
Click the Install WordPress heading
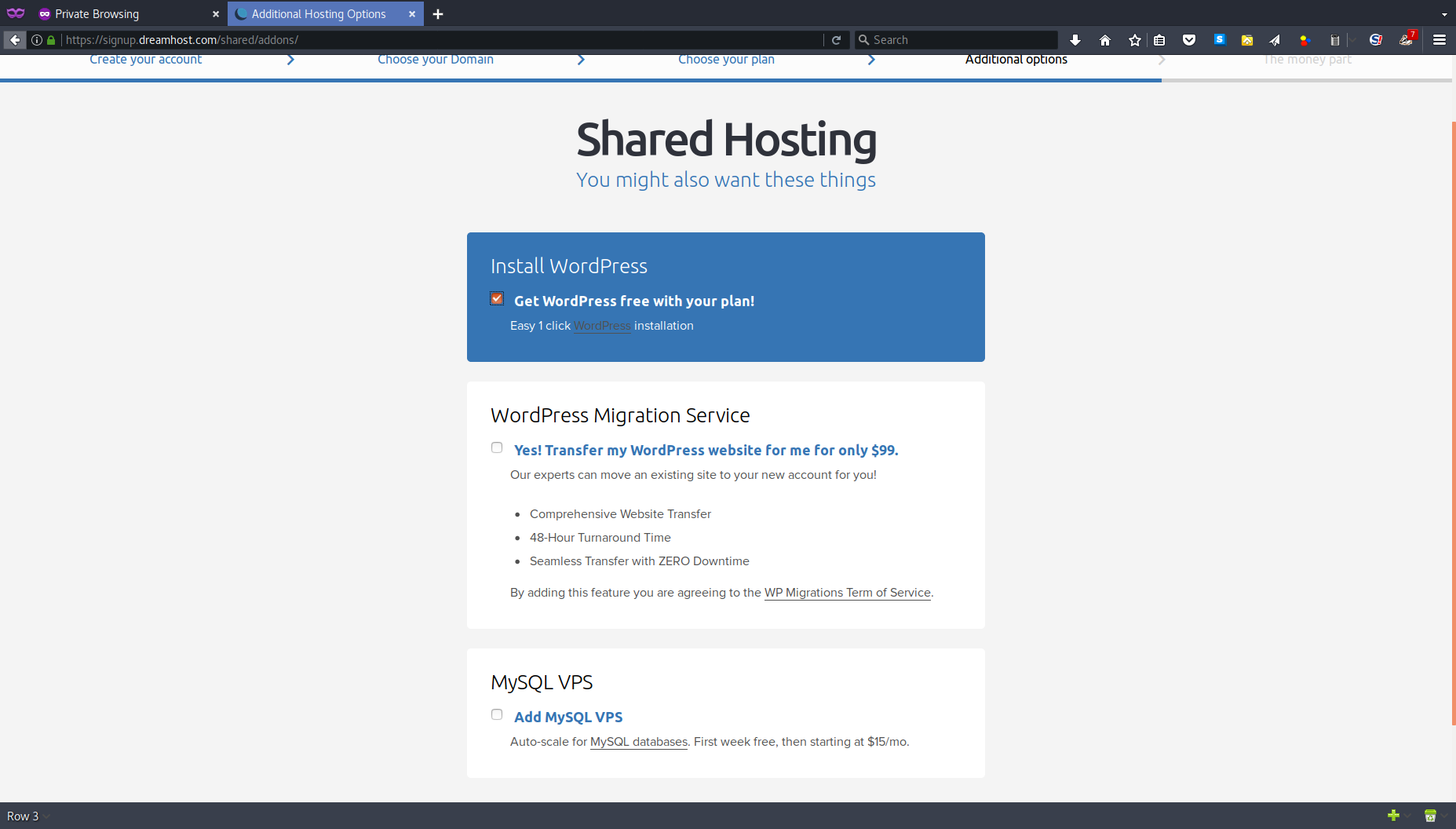click(569, 266)
